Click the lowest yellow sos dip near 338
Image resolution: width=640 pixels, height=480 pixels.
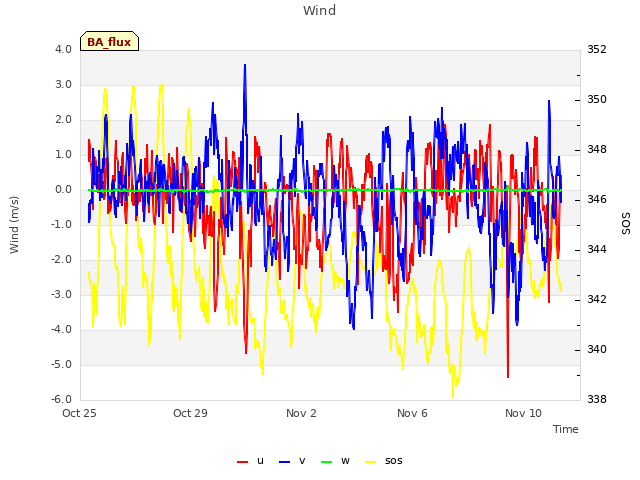[x=453, y=396]
